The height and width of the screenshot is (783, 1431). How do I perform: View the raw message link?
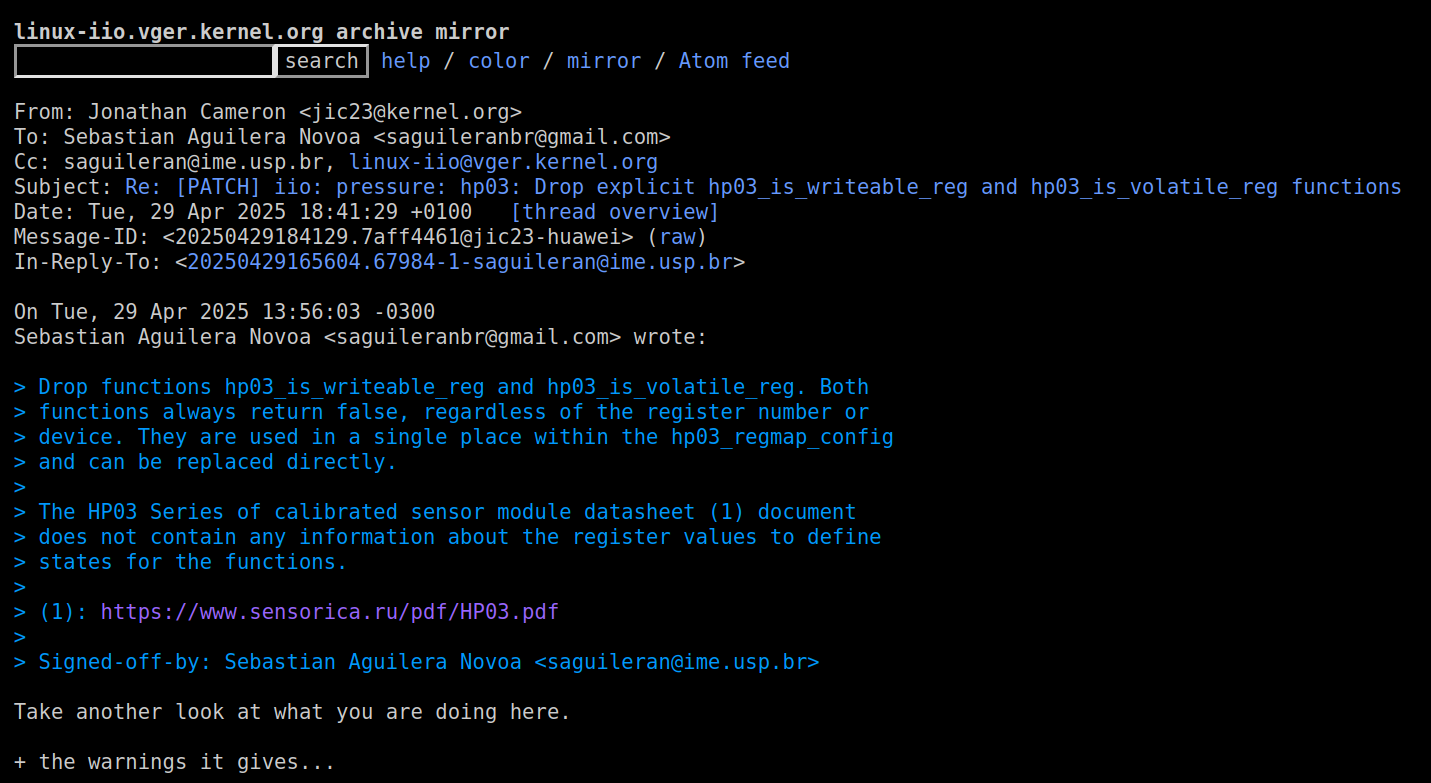coord(677,237)
